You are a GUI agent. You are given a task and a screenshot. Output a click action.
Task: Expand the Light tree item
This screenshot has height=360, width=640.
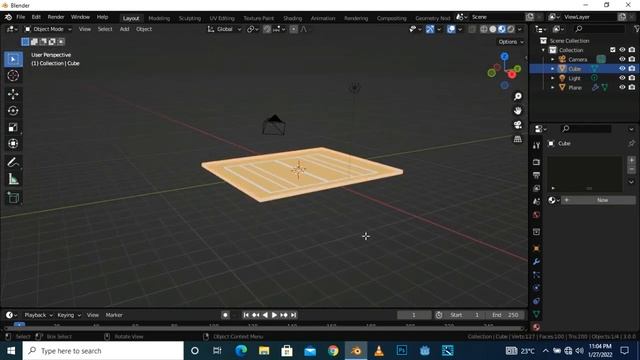pos(553,78)
